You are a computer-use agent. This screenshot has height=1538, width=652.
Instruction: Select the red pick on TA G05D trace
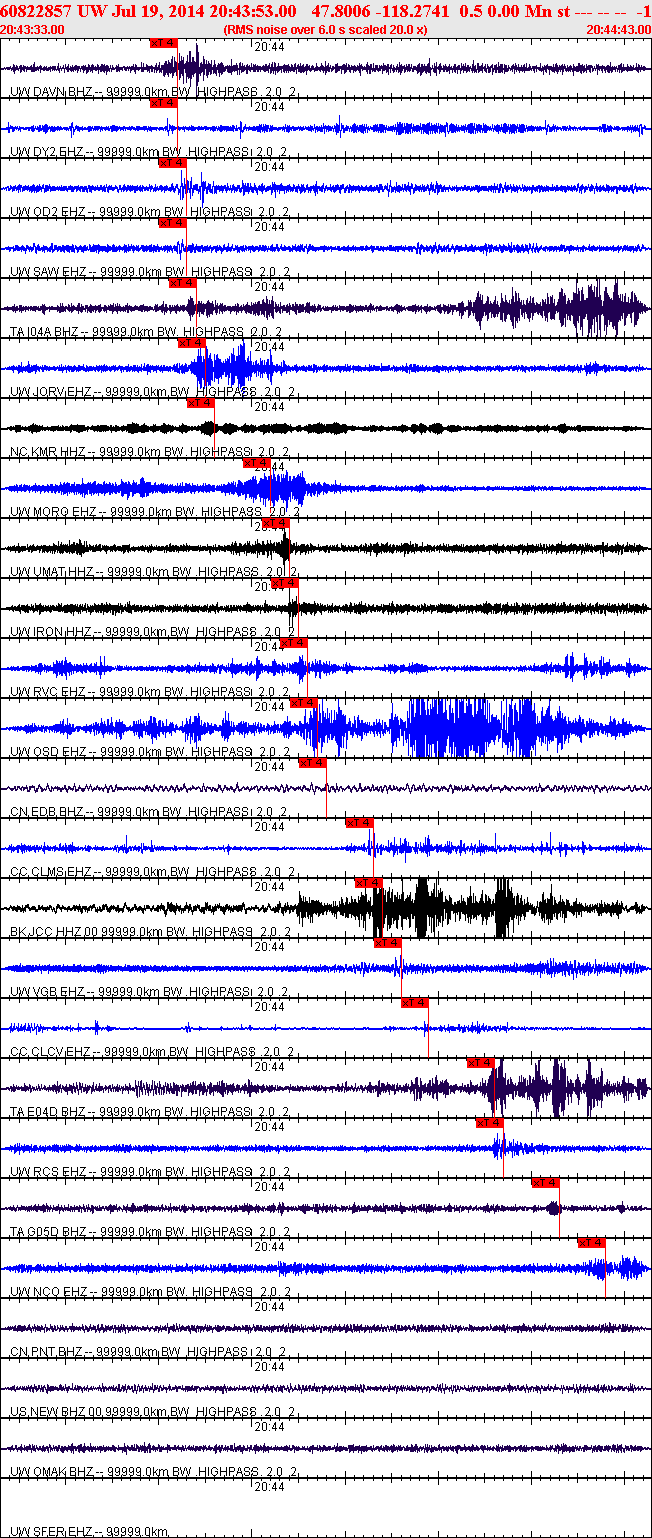(545, 1183)
